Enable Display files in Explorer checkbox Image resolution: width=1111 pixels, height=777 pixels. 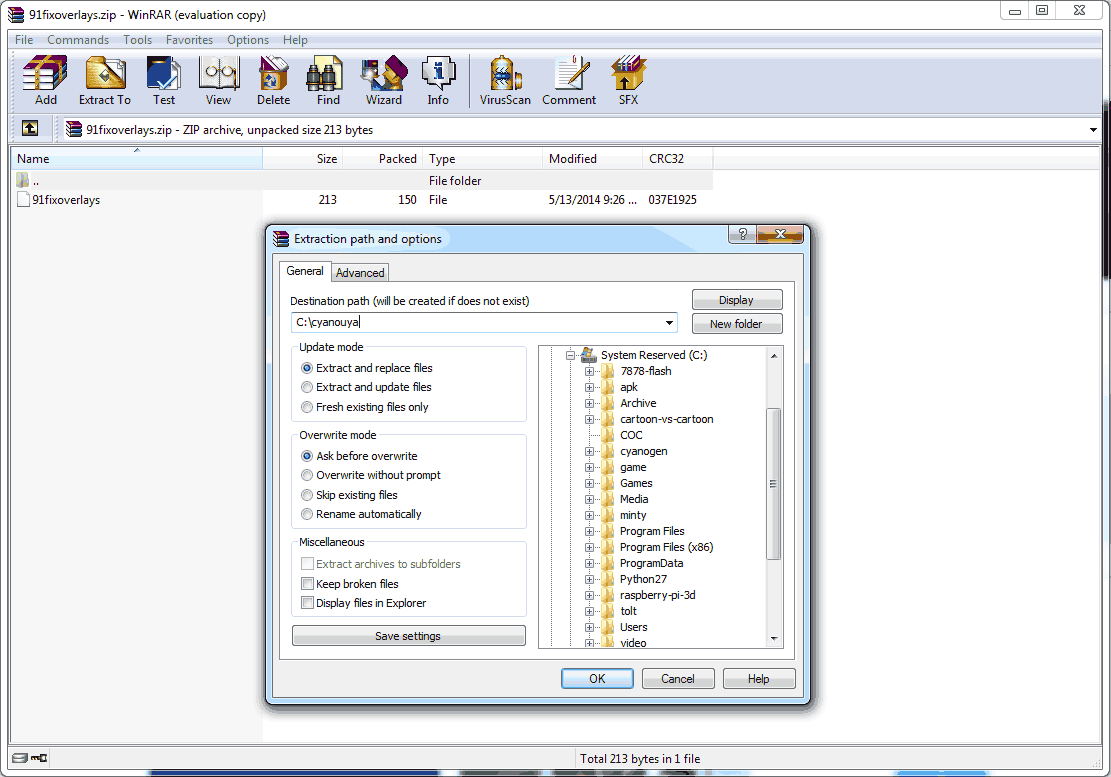(x=308, y=603)
